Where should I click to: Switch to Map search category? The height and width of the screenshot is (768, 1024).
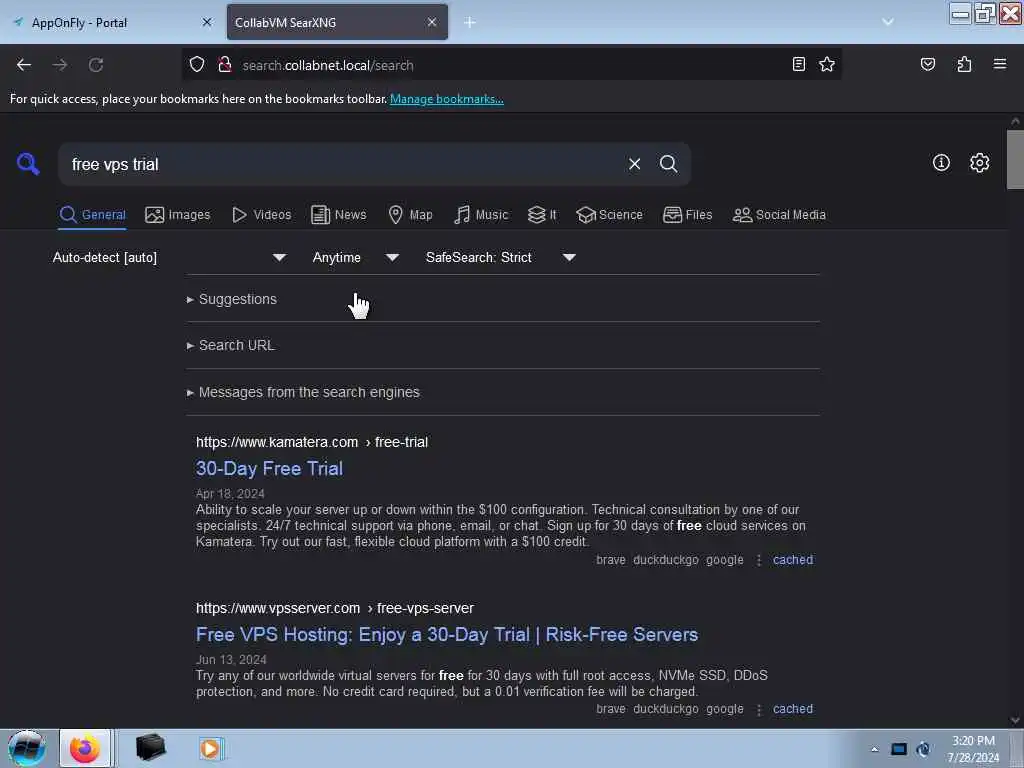click(410, 215)
